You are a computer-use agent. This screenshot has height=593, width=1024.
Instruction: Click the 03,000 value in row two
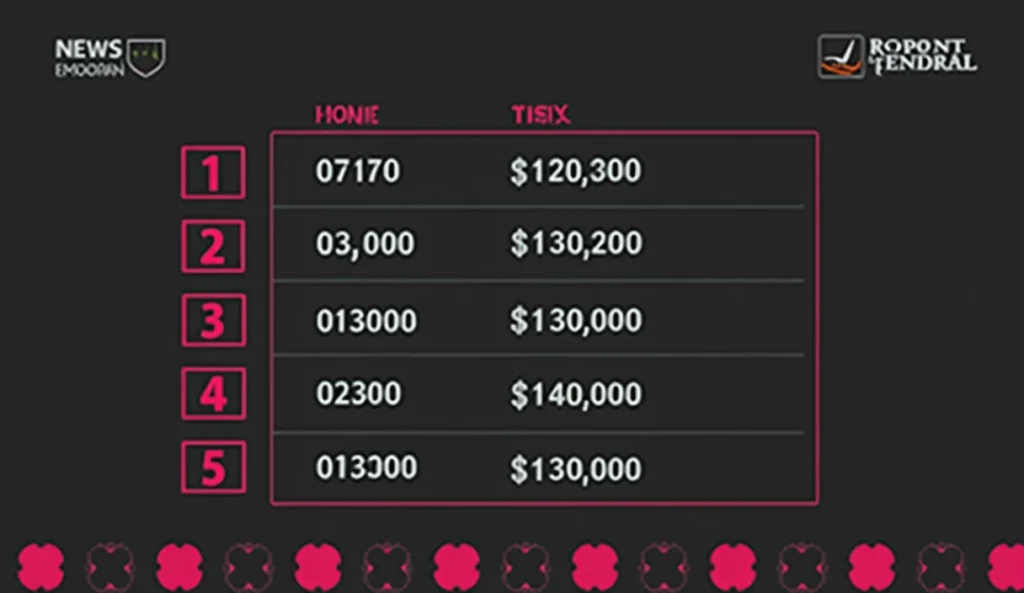[365, 244]
